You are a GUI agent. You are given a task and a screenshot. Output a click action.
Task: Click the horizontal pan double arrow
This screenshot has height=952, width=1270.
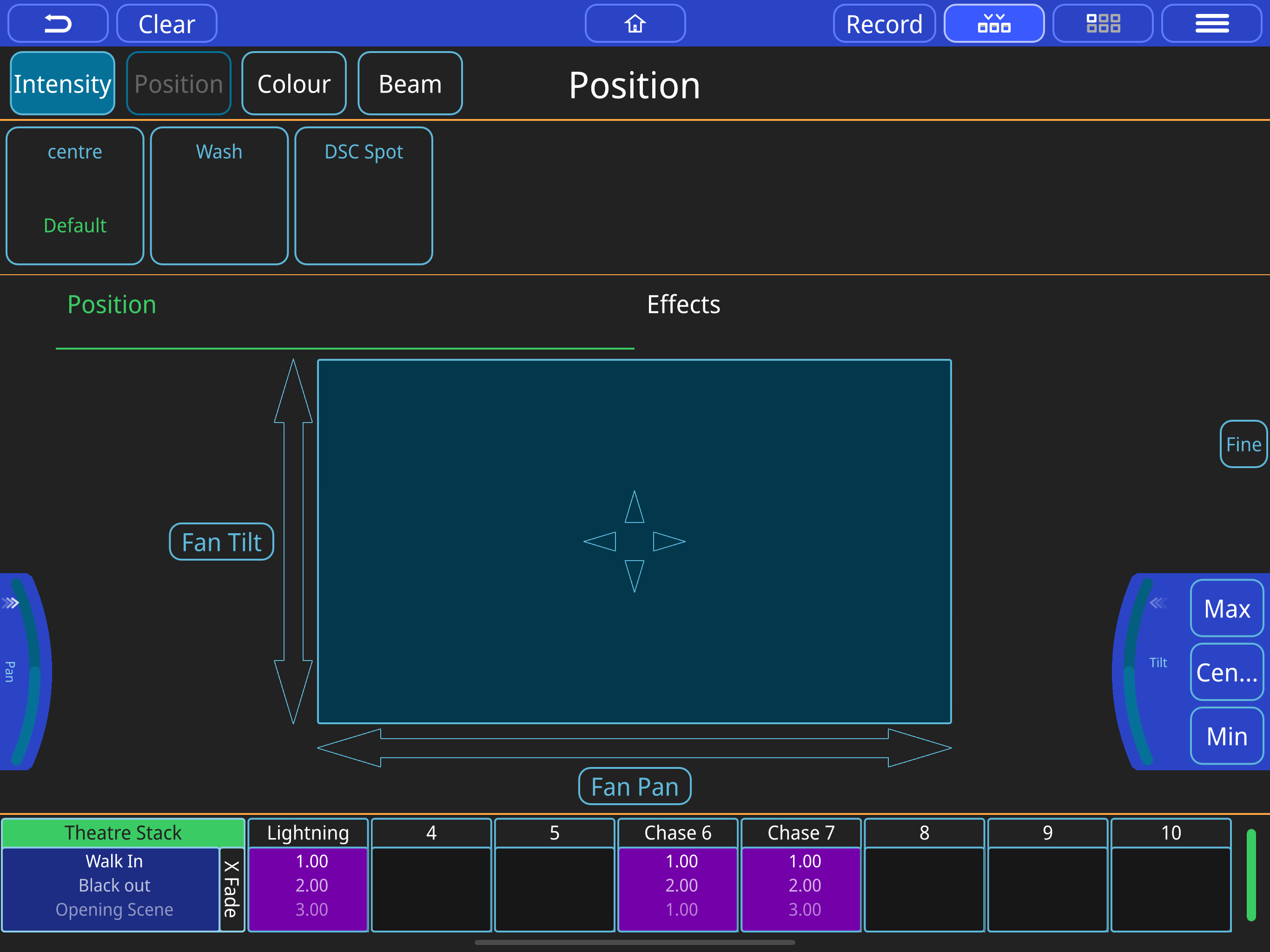pos(635,747)
